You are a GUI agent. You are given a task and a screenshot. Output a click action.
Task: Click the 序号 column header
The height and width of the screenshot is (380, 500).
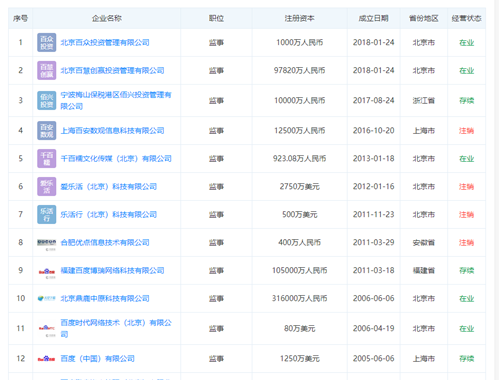coord(20,18)
